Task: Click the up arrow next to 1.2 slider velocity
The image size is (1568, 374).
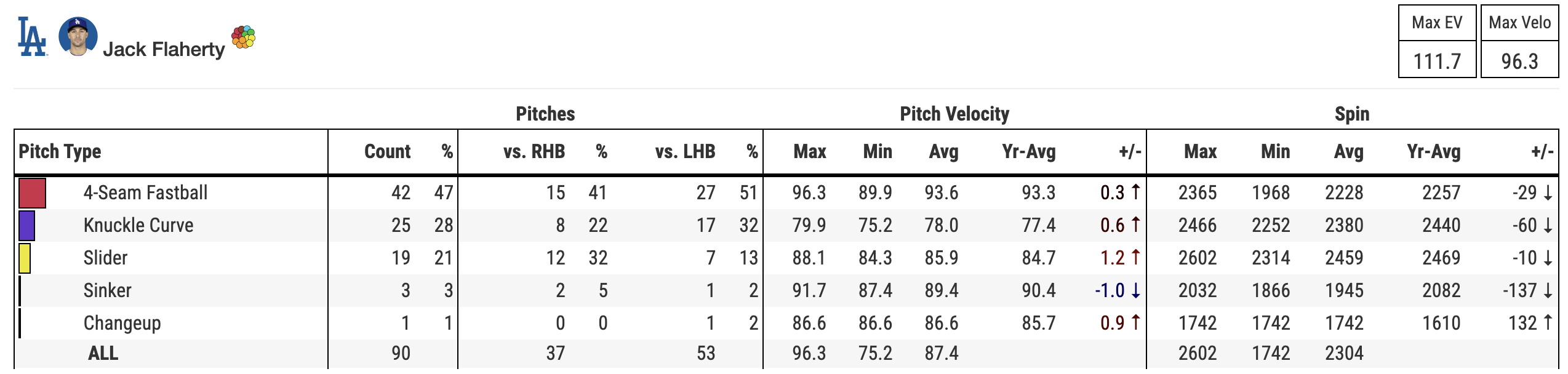Action: (1135, 257)
